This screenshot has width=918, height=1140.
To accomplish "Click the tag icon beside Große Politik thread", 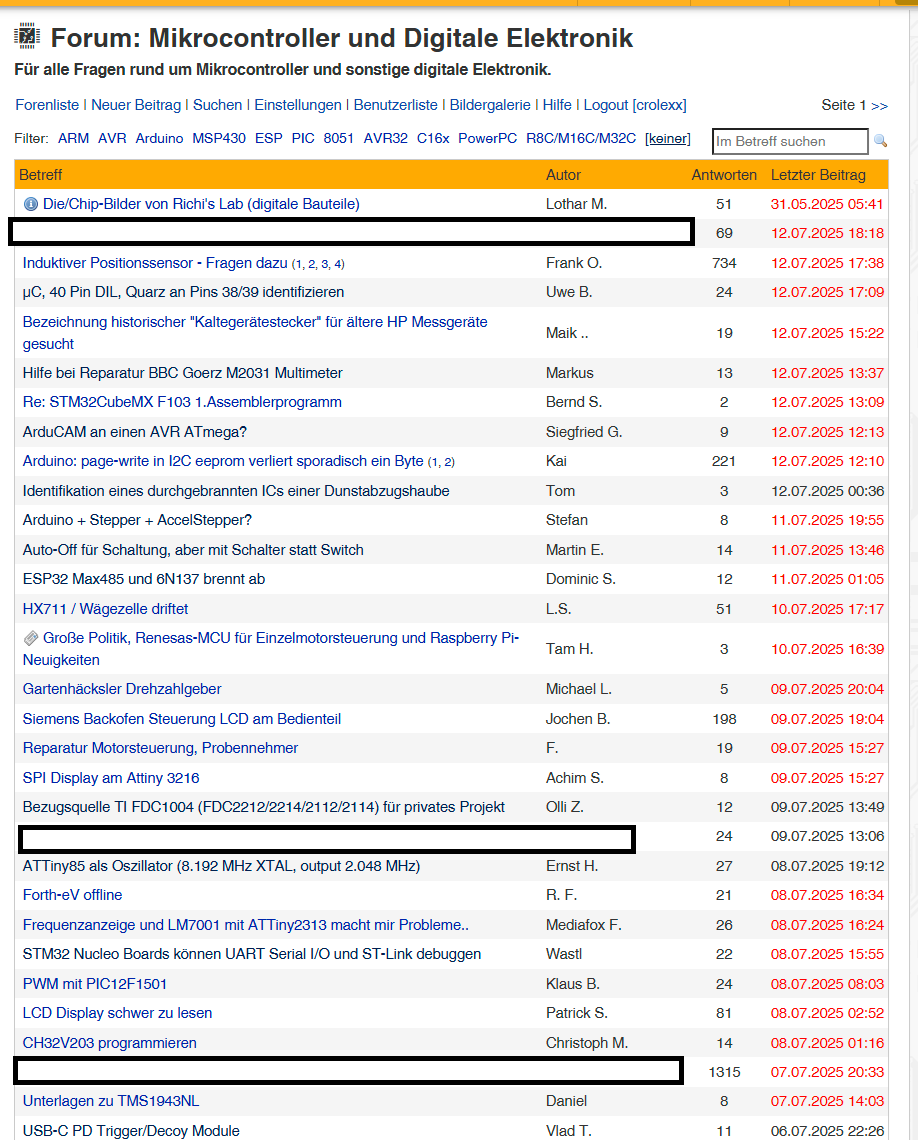I will [31, 638].
